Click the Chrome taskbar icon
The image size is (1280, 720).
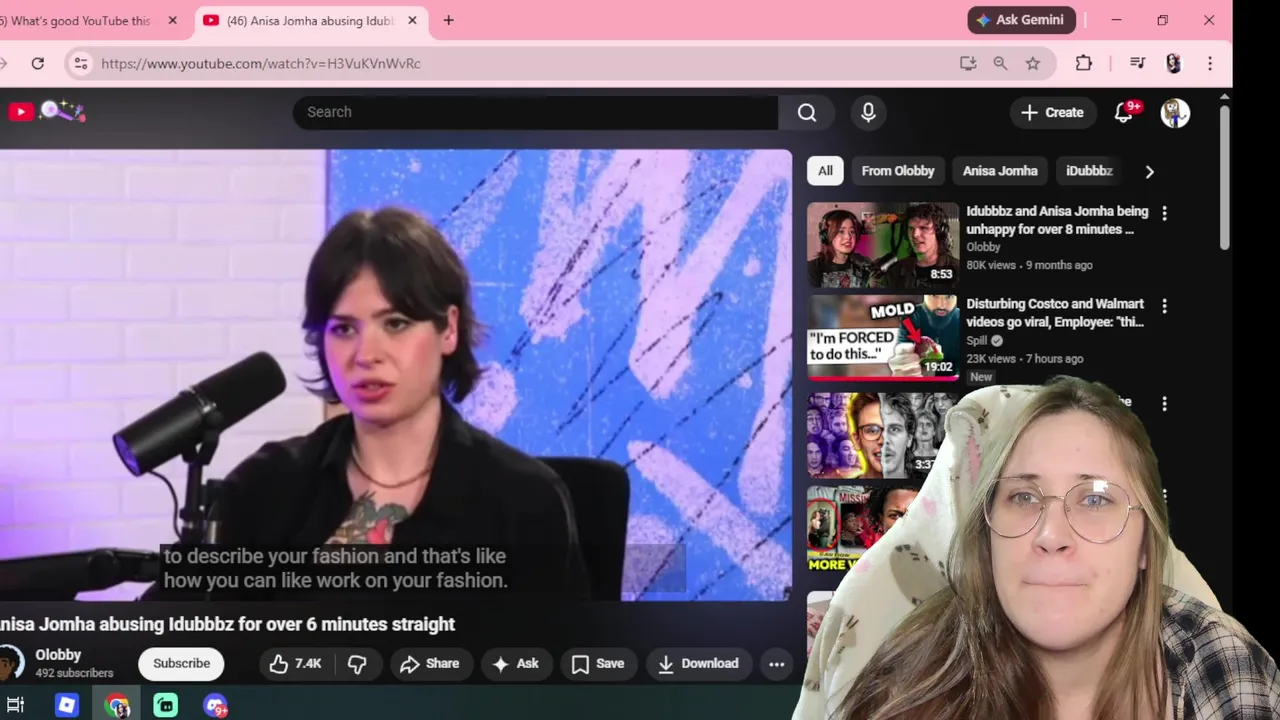pyautogui.click(x=117, y=705)
